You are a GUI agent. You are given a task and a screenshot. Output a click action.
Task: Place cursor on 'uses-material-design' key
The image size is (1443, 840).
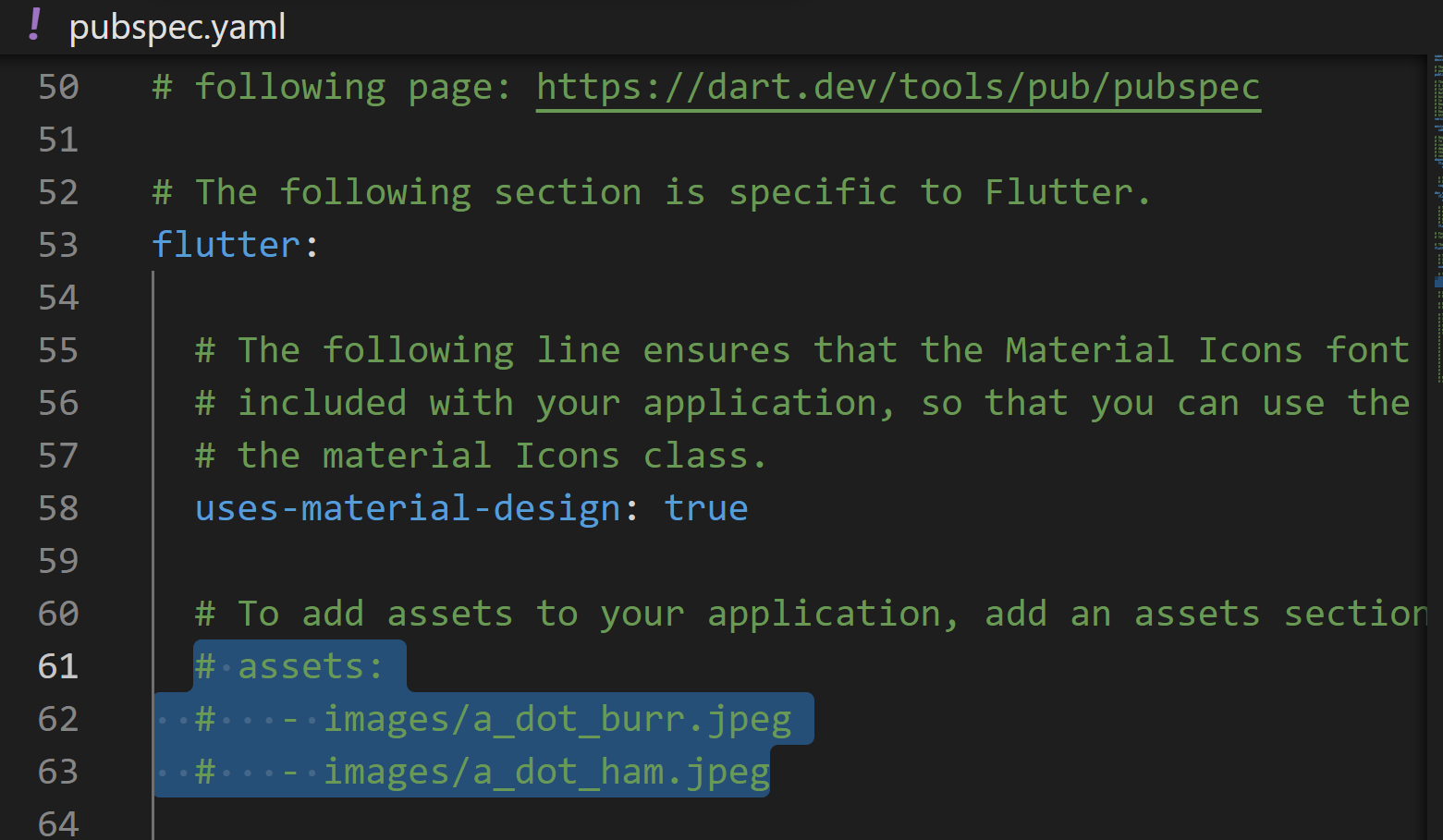408,508
